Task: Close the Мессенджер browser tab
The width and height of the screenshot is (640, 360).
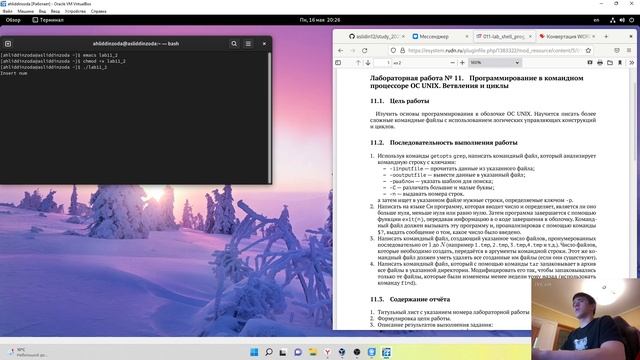Action: pos(467,36)
